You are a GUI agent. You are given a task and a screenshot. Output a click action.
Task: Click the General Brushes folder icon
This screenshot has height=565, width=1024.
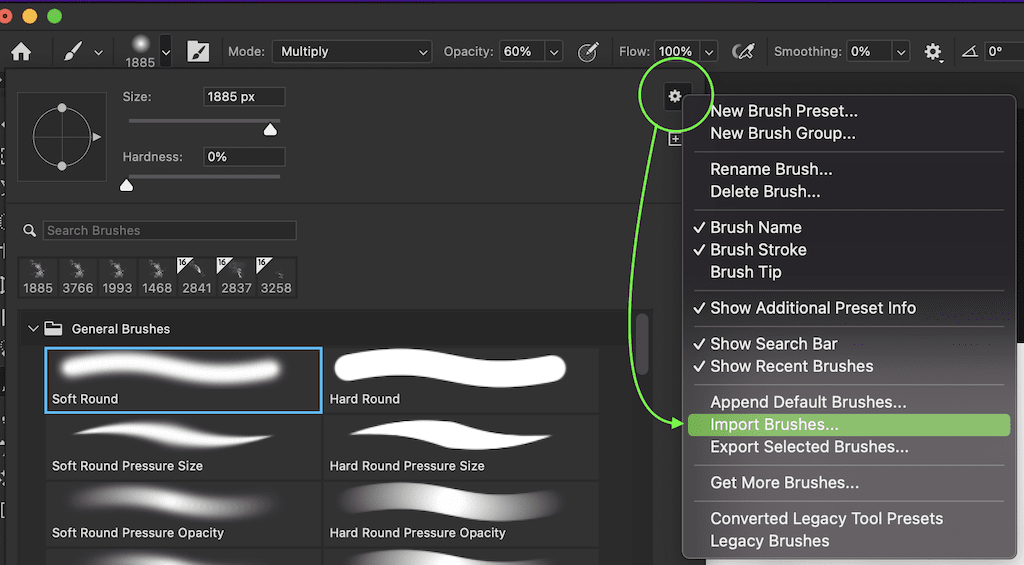53,329
